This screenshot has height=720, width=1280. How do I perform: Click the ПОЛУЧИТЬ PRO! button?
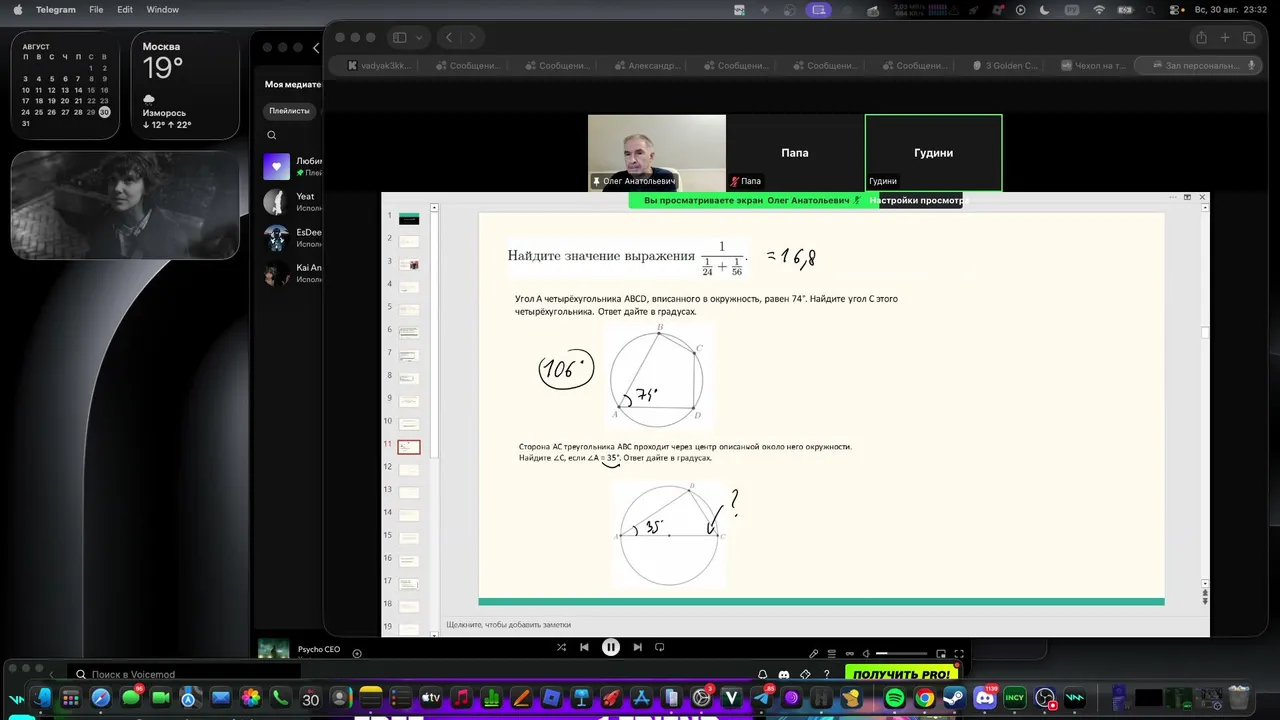point(901,675)
